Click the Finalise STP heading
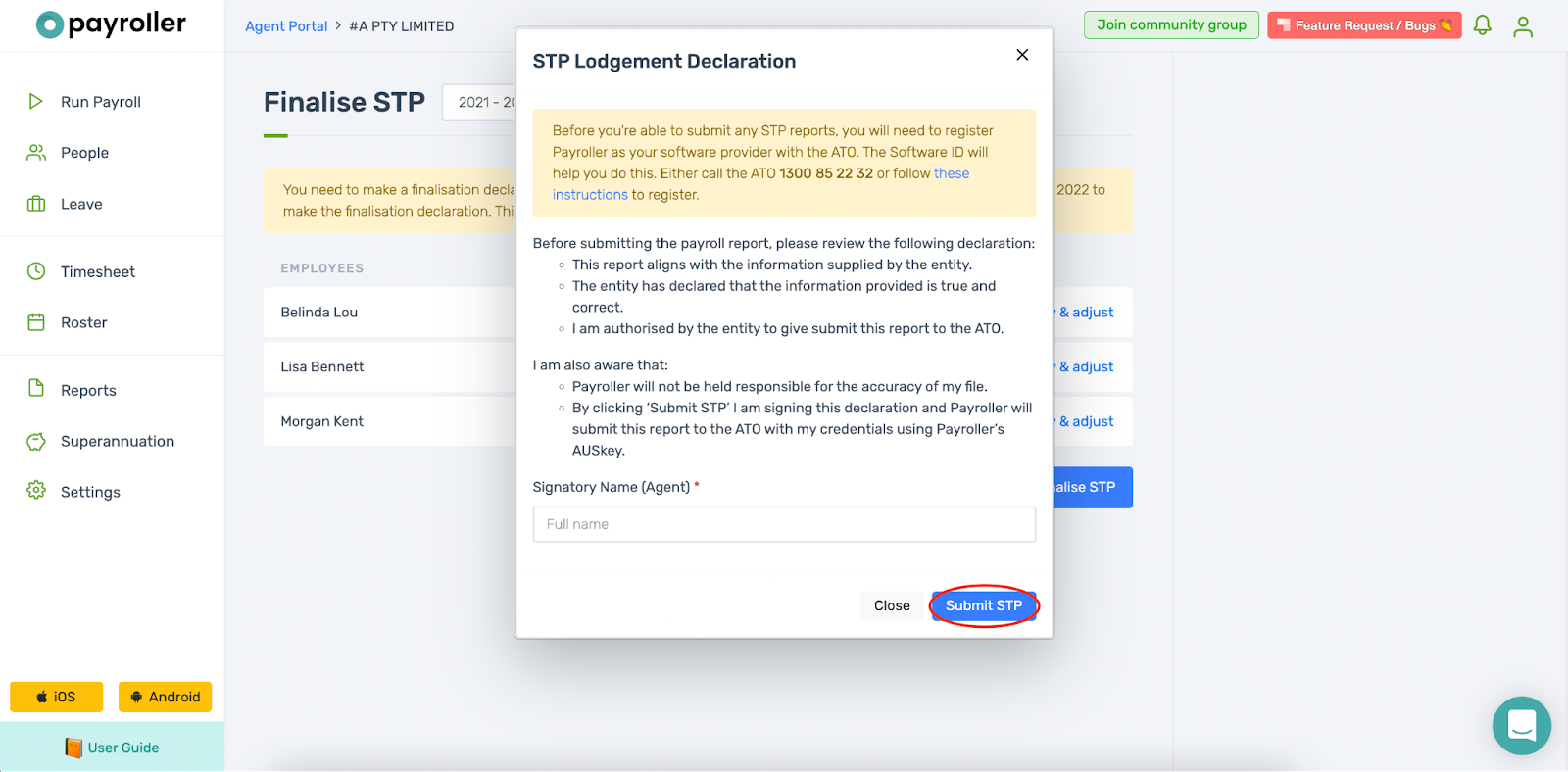The image size is (1568, 772). click(x=344, y=102)
